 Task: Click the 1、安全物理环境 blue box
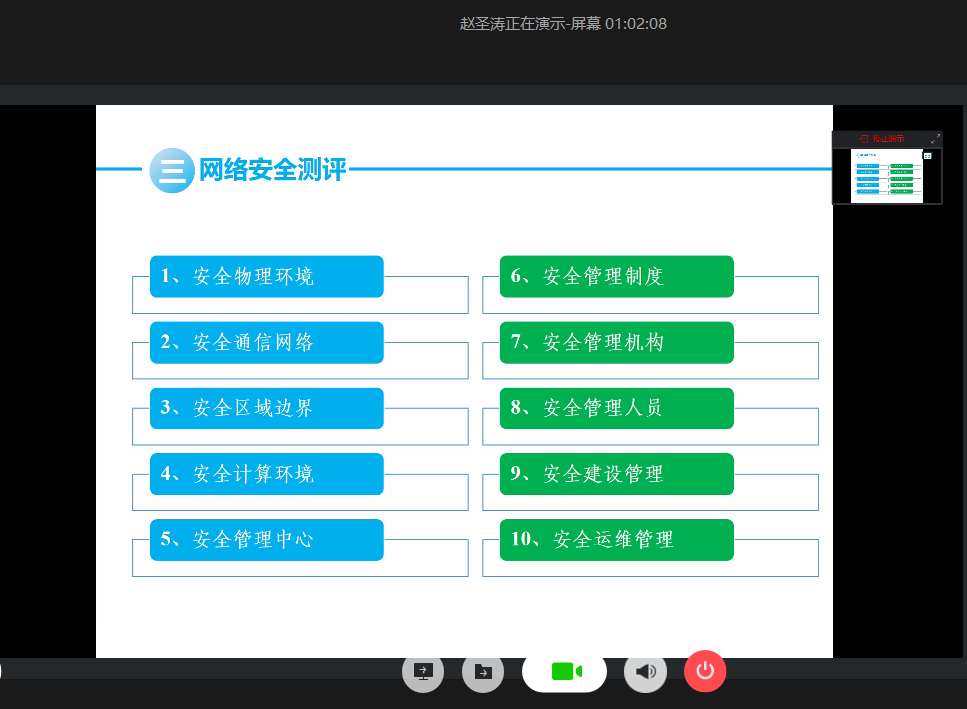(267, 276)
